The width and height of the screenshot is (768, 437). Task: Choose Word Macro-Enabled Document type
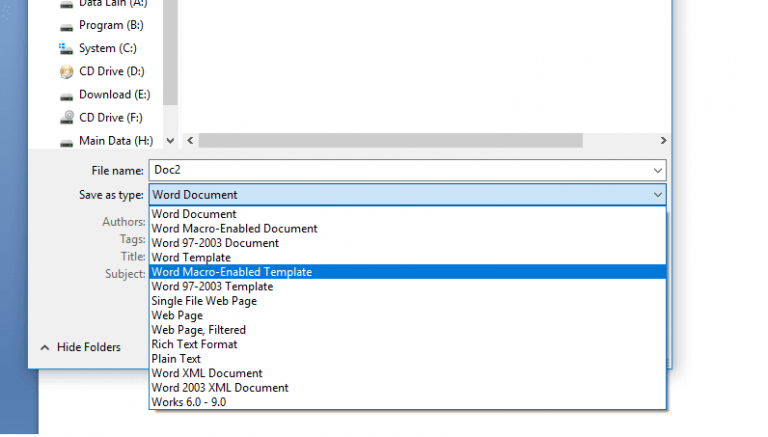click(x=408, y=229)
